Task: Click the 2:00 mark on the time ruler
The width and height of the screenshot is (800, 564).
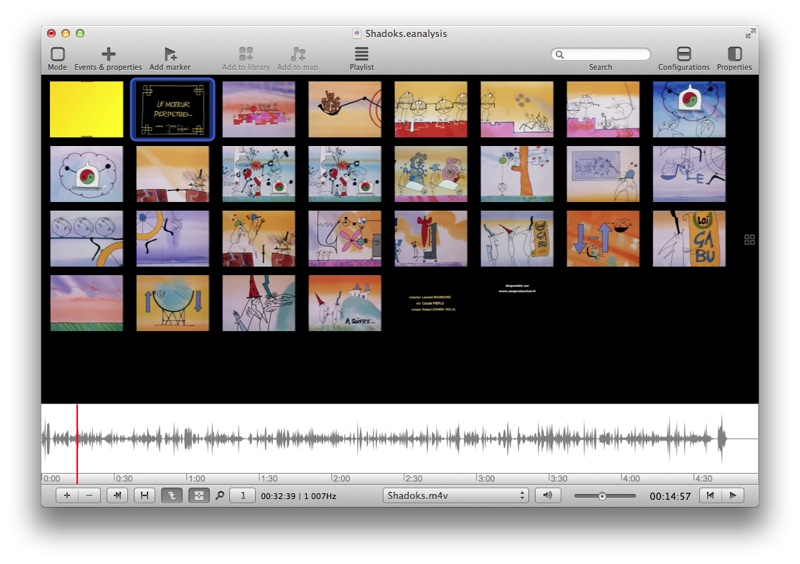Action: (x=341, y=478)
